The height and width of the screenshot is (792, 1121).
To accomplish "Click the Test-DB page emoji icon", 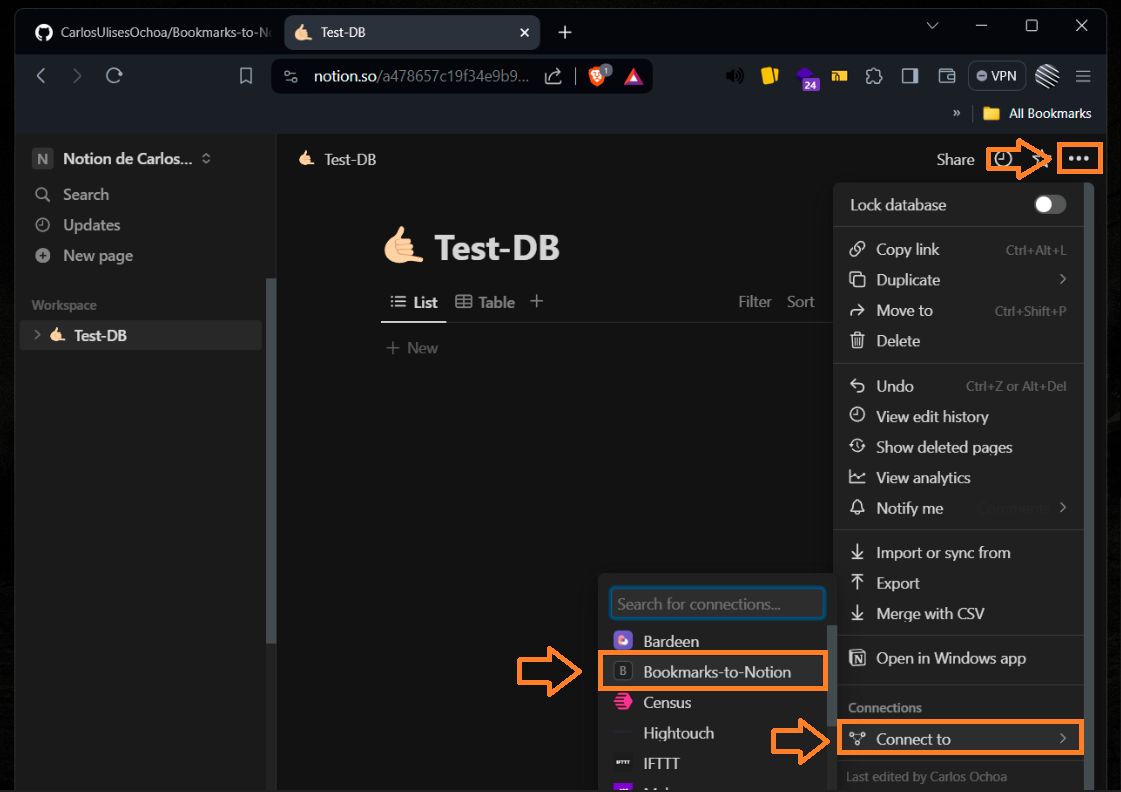I will click(403, 245).
